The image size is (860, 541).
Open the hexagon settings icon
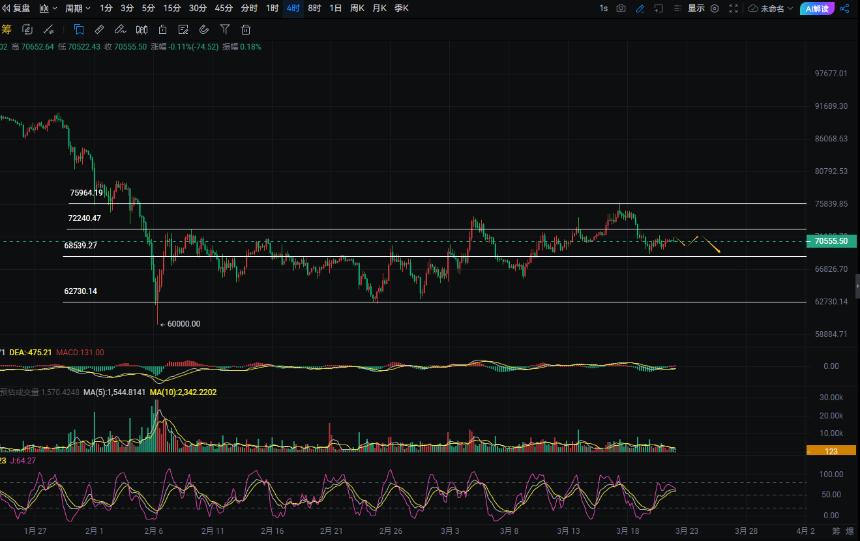[x=715, y=8]
